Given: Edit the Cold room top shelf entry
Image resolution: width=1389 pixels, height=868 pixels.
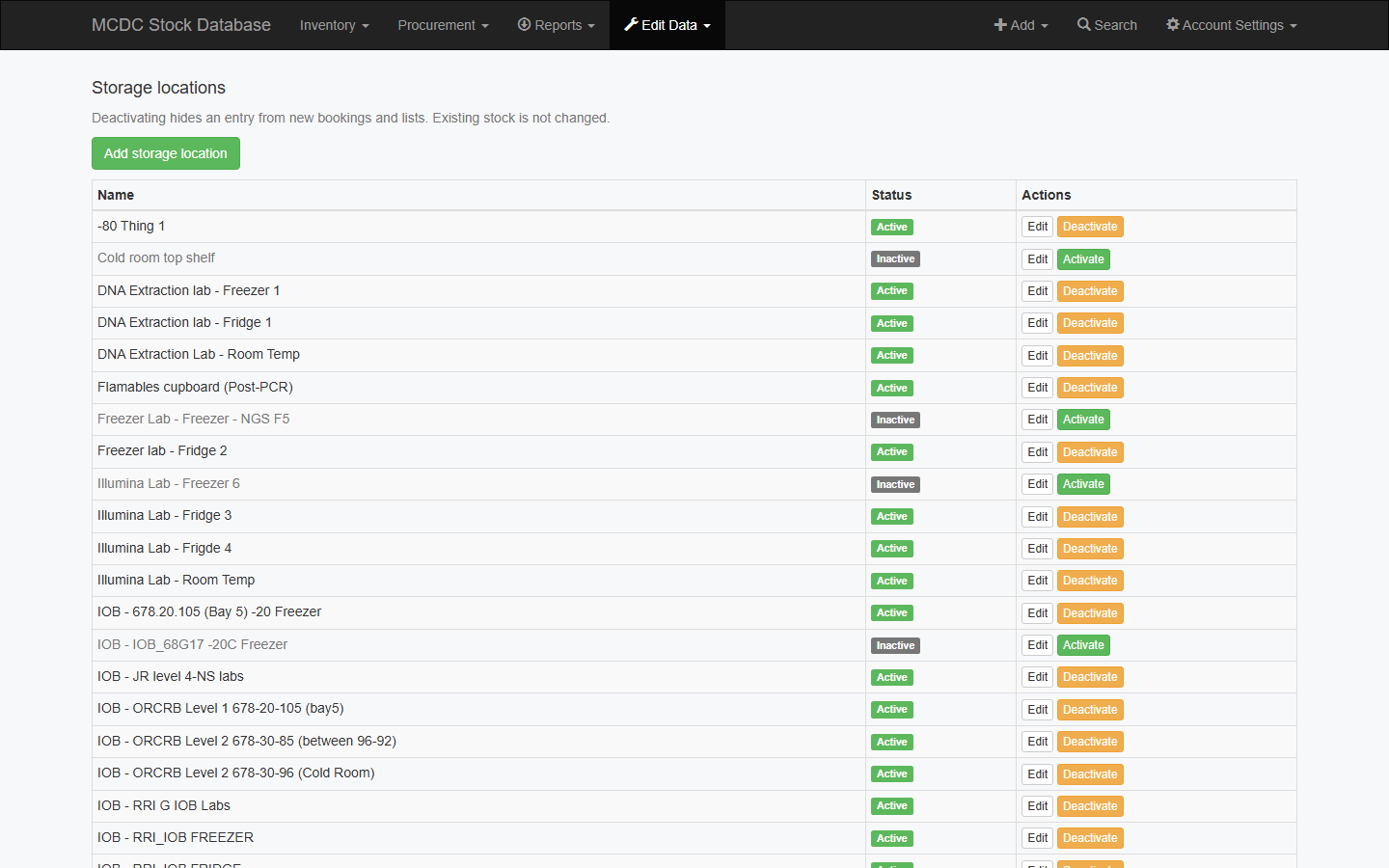Looking at the screenshot, I should 1037,259.
